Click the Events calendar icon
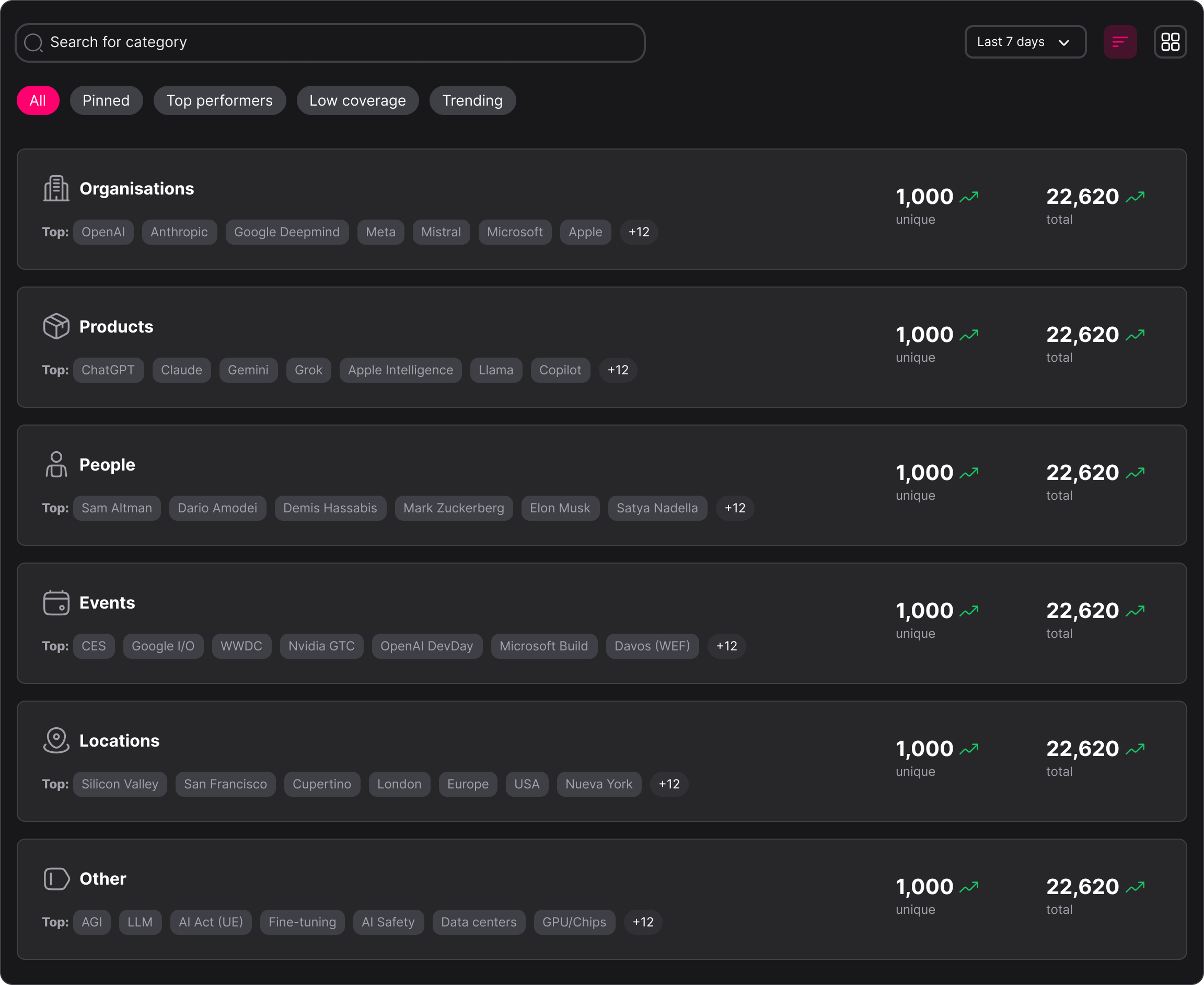The width and height of the screenshot is (1204, 985). (x=56, y=603)
